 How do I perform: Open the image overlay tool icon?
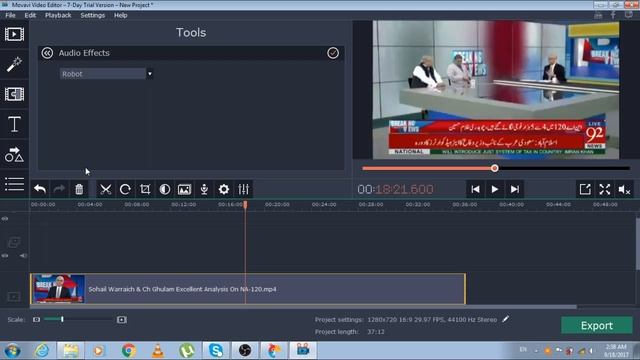pyautogui.click(x=184, y=189)
